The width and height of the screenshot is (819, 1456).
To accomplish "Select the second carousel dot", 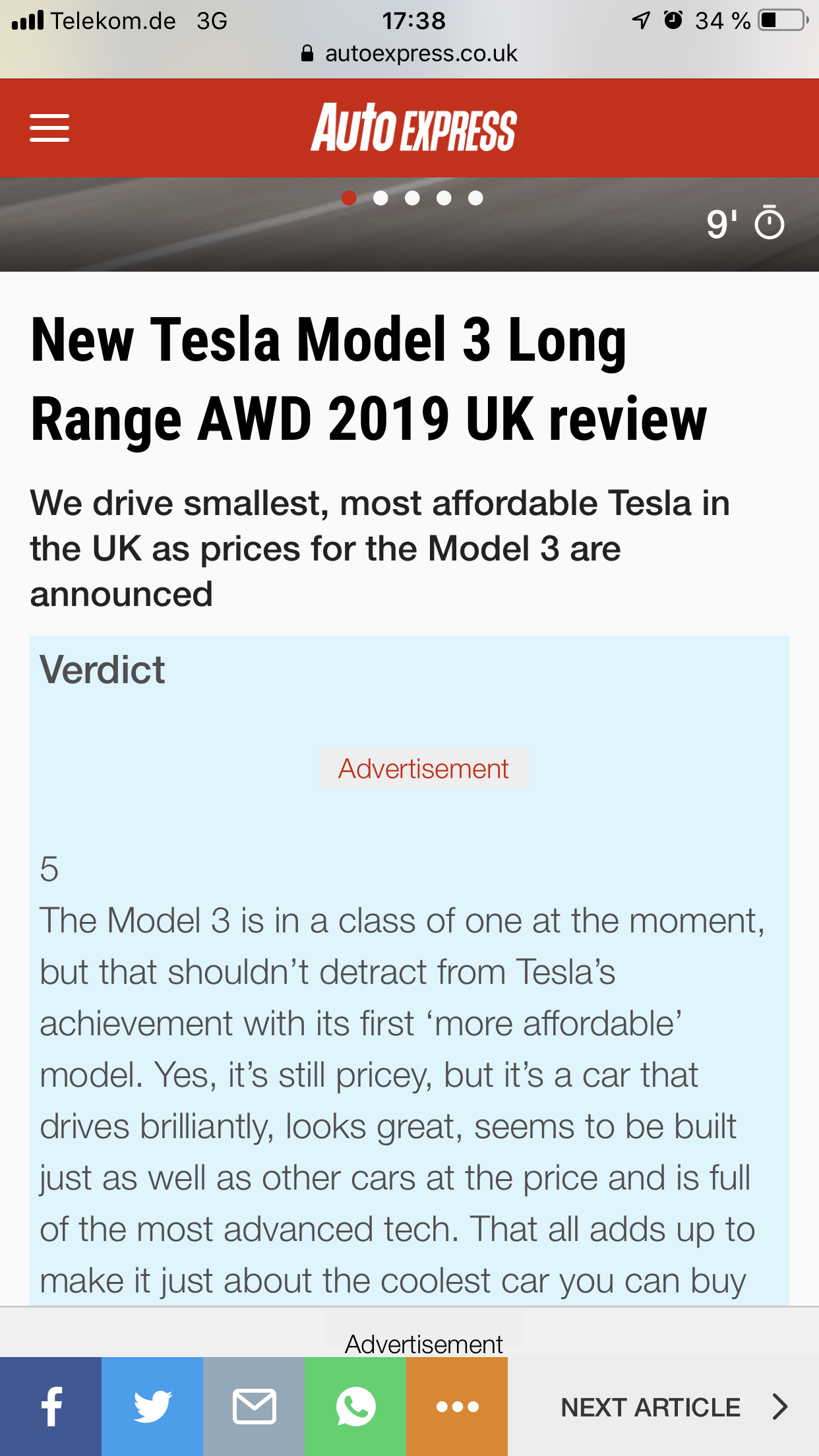I will click(380, 198).
